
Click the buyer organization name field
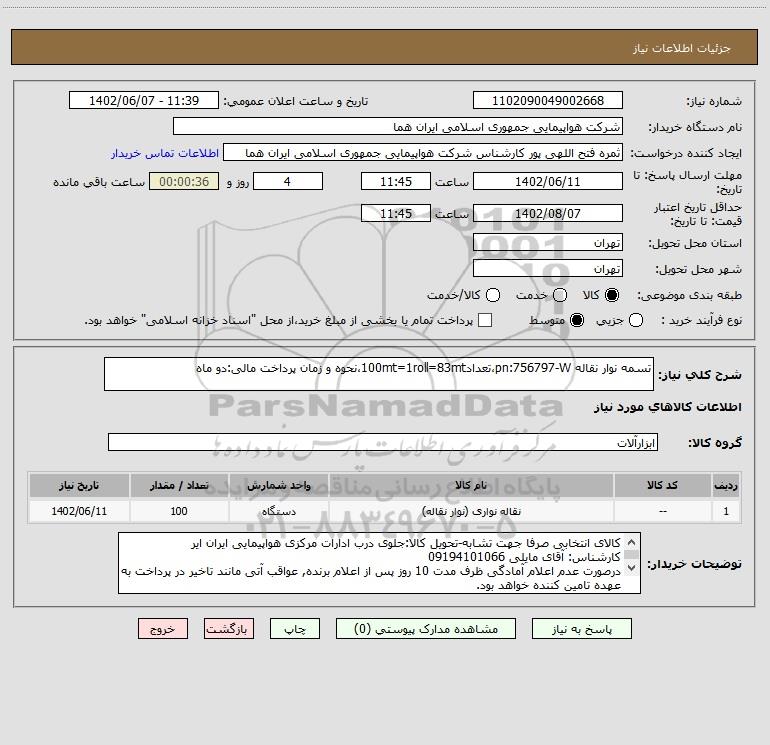[x=398, y=127]
